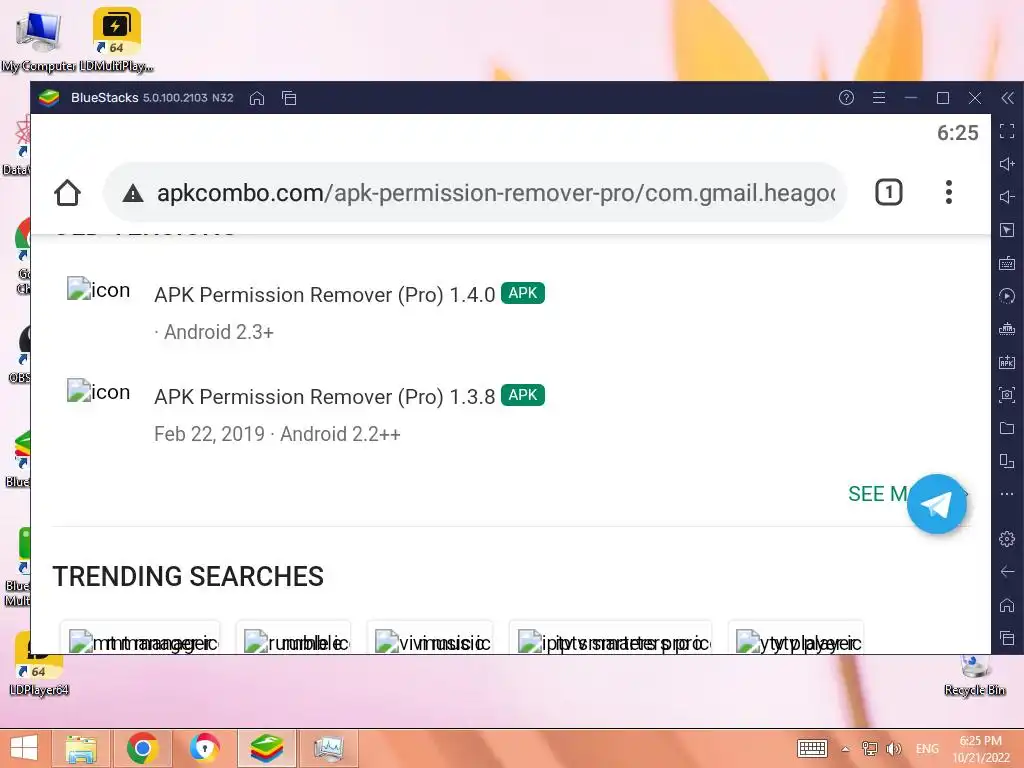Open the macro recorder icon in side toolbar

[1007, 296]
